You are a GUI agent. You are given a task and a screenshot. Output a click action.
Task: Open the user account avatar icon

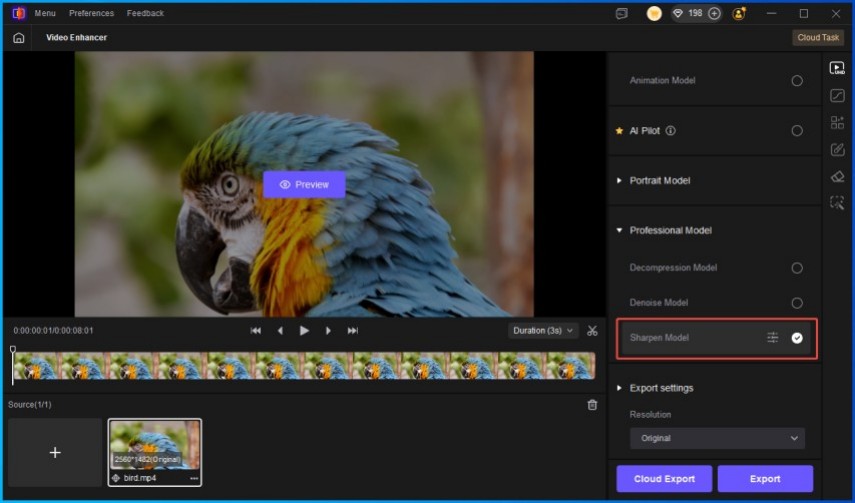(x=739, y=14)
